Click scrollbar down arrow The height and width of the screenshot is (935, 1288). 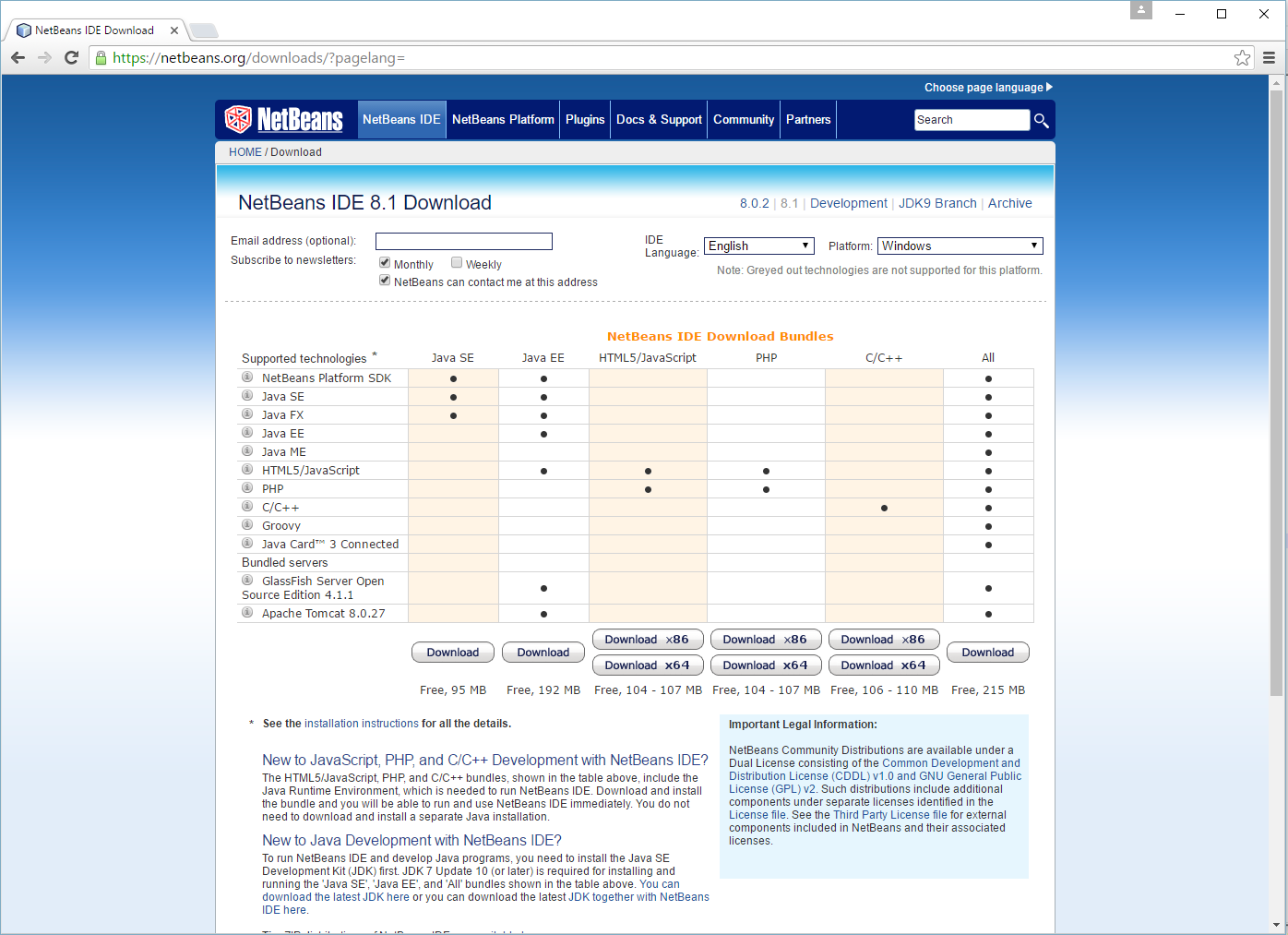pyautogui.click(x=1277, y=925)
